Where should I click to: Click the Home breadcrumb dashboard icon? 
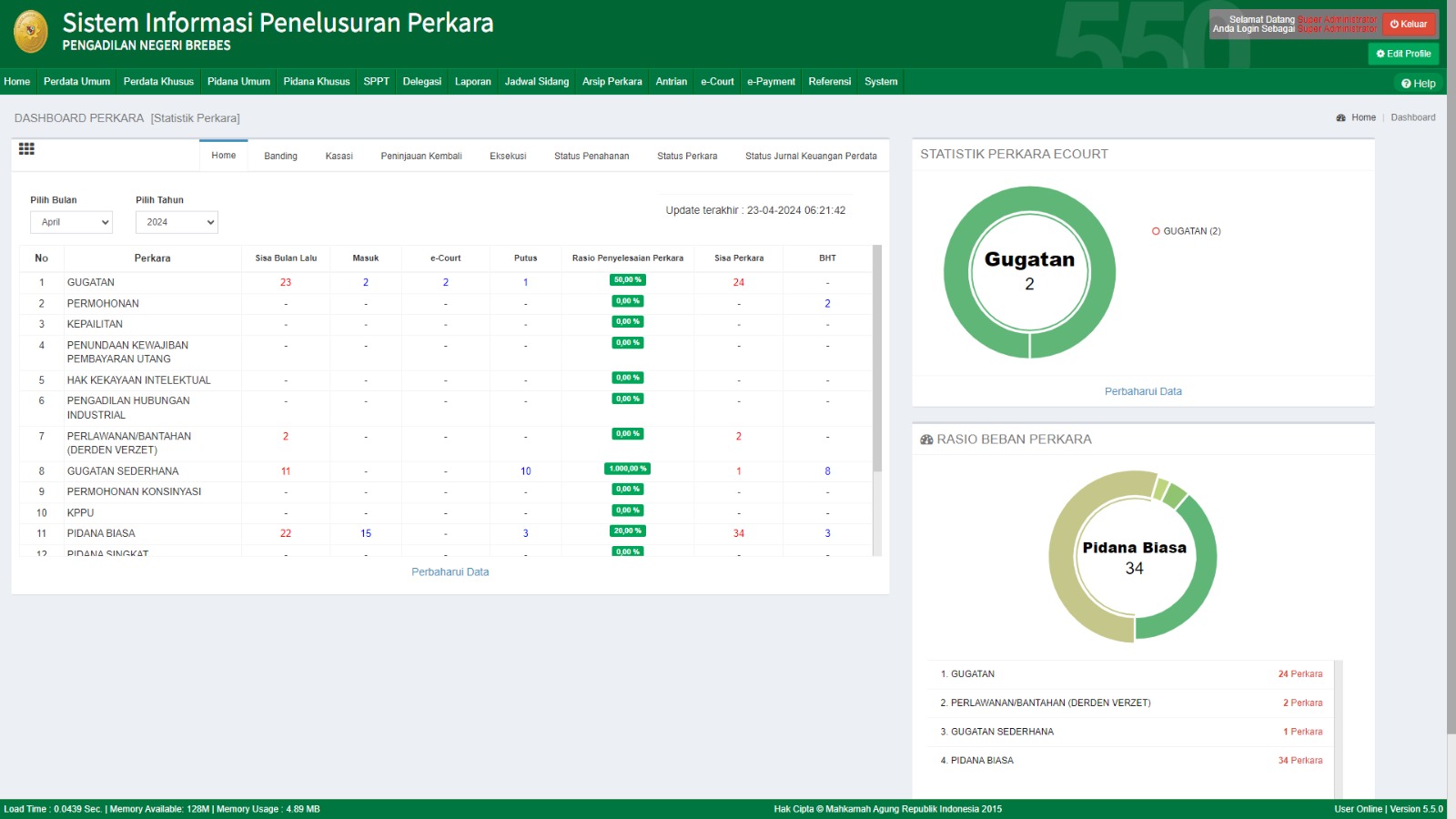tap(1340, 118)
